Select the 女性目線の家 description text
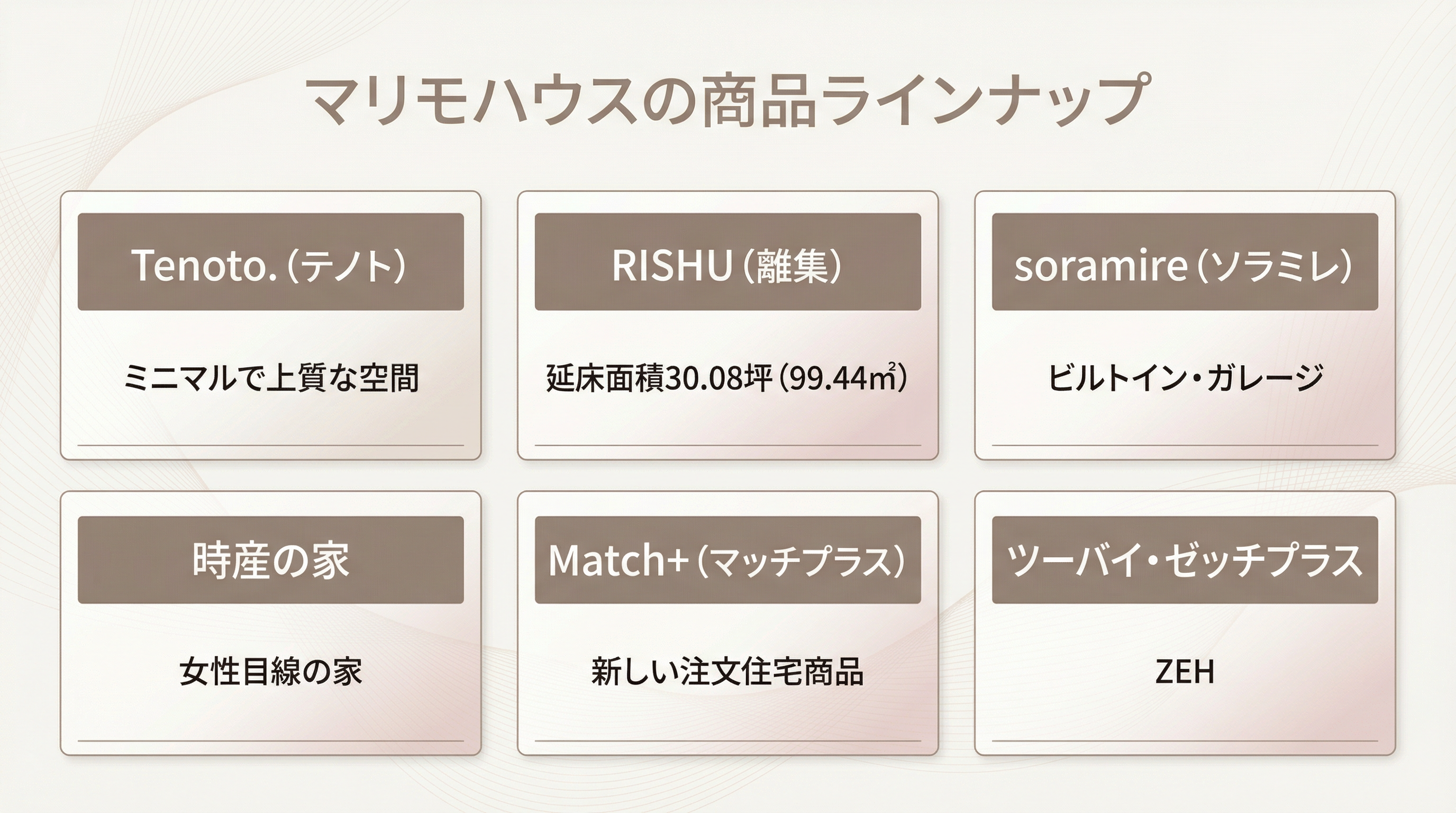Image resolution: width=1456 pixels, height=813 pixels. click(270, 671)
